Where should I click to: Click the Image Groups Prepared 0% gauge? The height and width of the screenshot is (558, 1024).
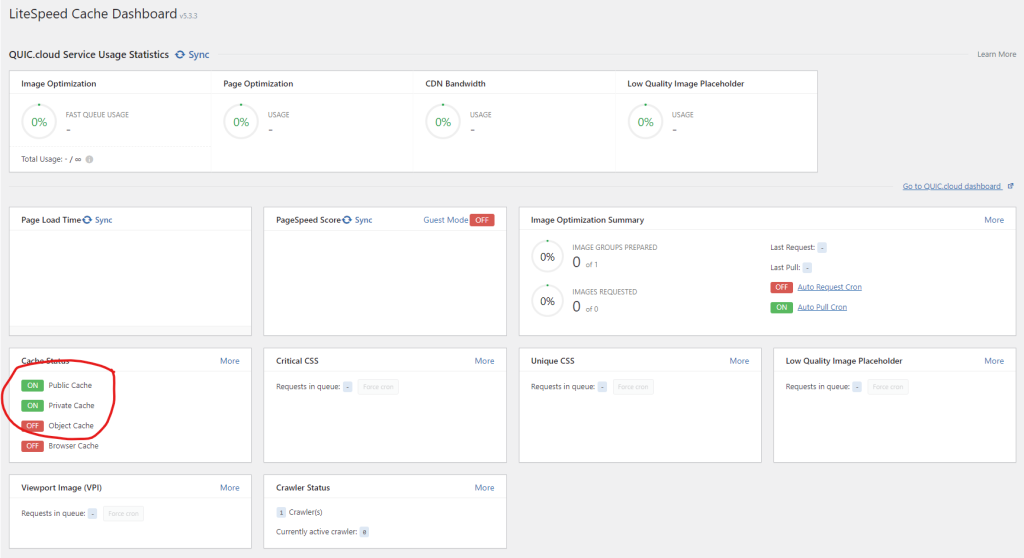pyautogui.click(x=547, y=257)
